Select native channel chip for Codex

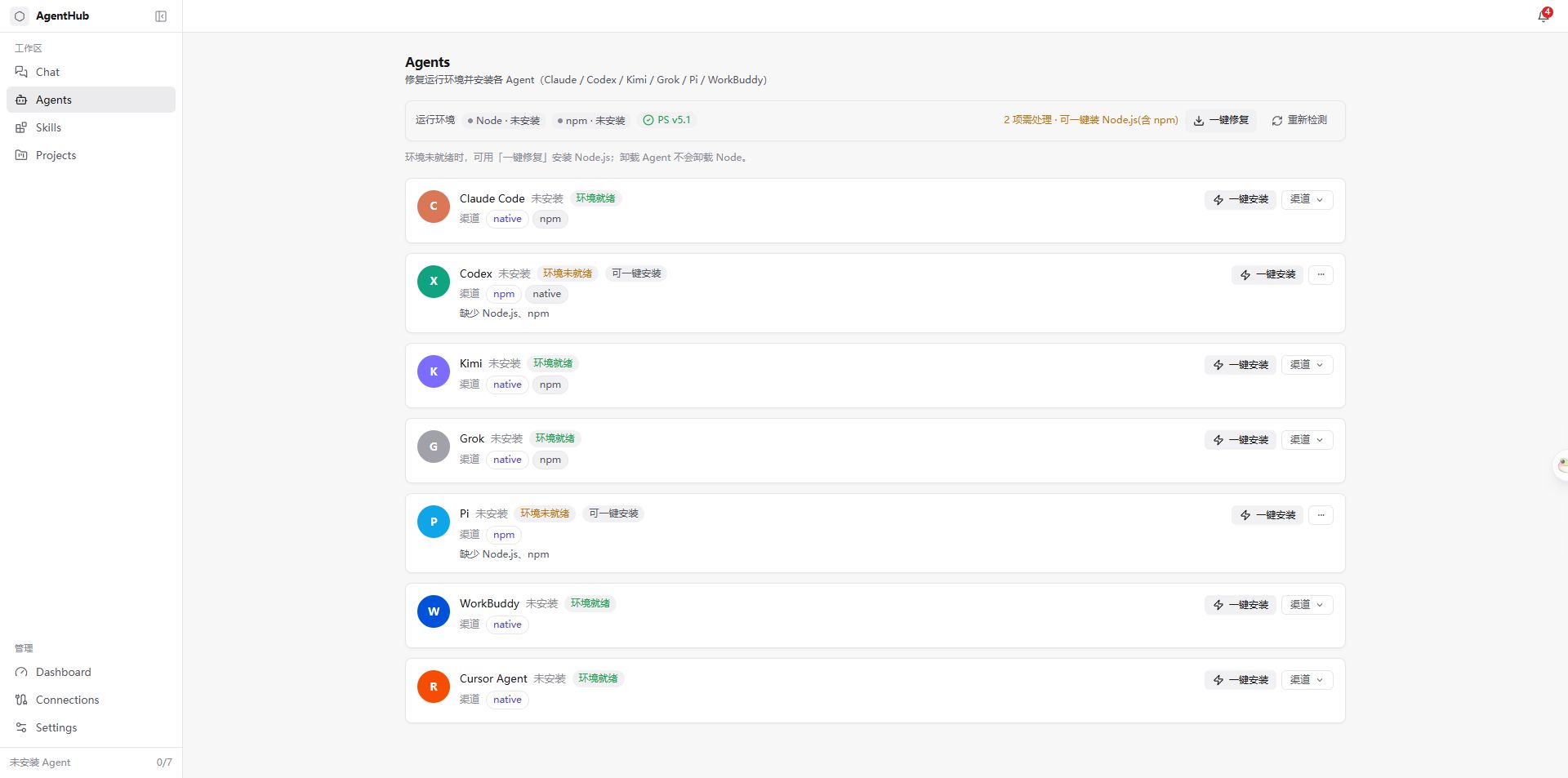[547, 294]
